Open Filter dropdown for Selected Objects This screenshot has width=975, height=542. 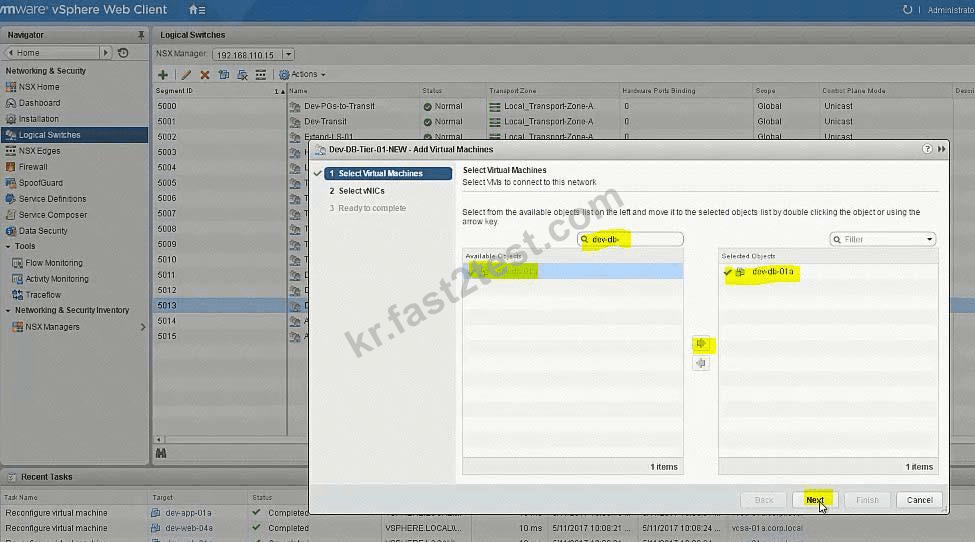click(930, 240)
